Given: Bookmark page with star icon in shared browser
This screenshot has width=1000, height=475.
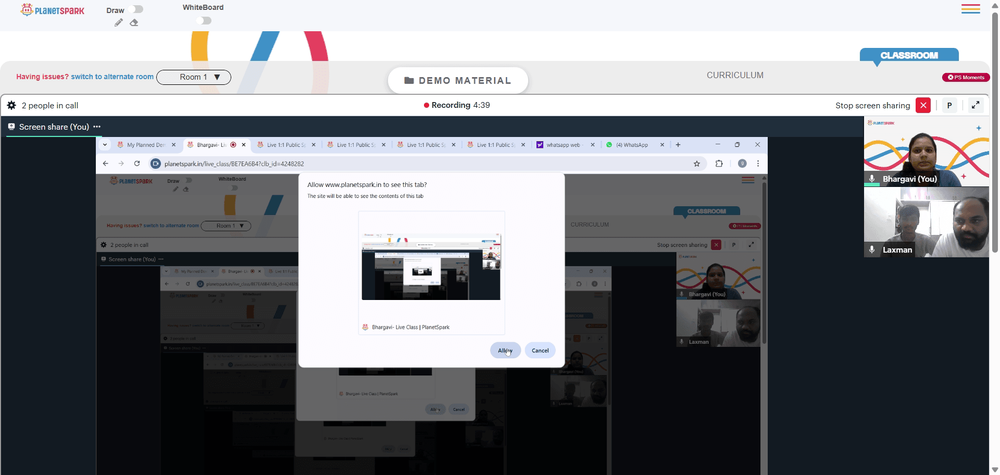Looking at the screenshot, I should 697,164.
